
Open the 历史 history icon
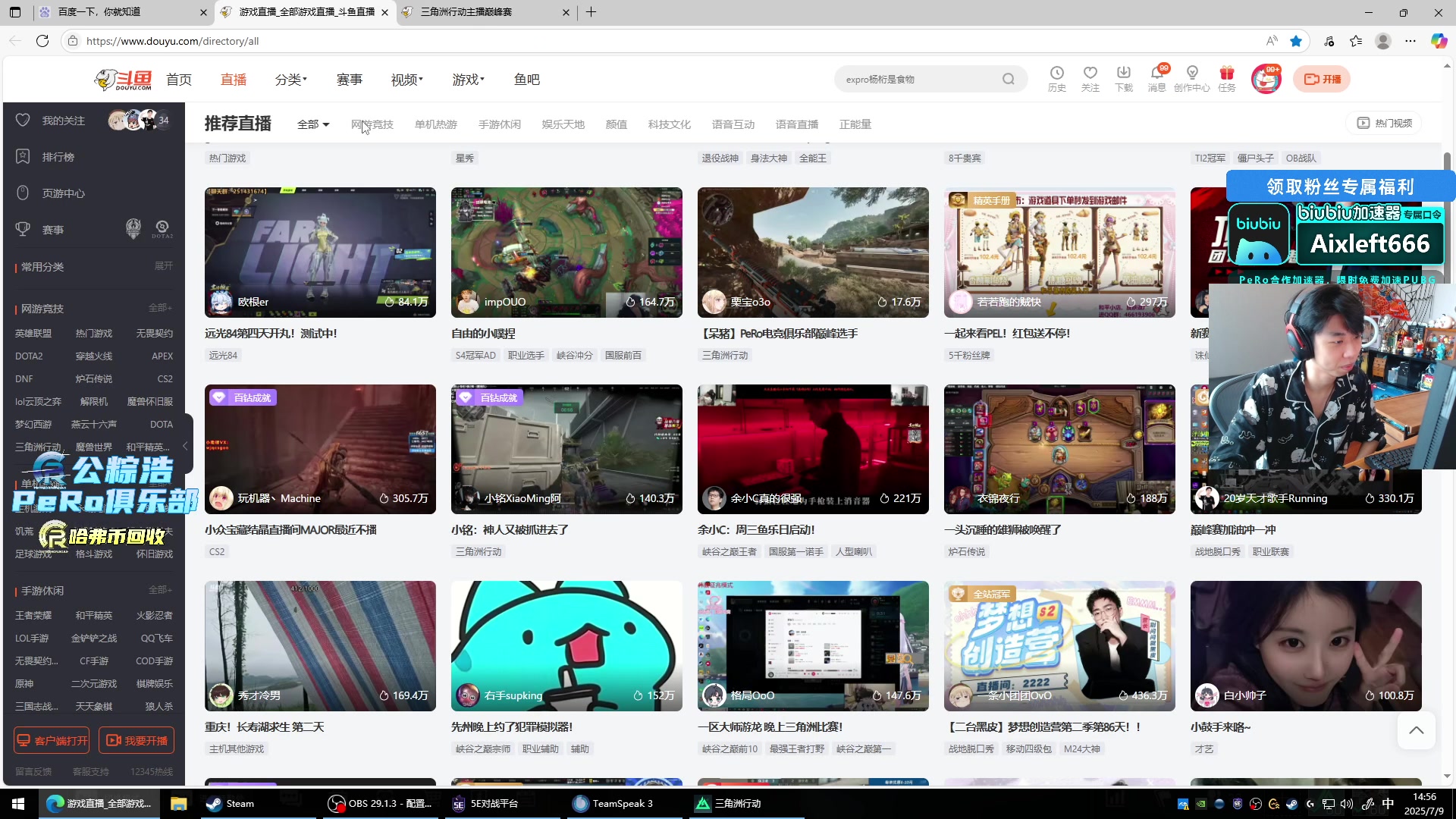pos(1056,78)
